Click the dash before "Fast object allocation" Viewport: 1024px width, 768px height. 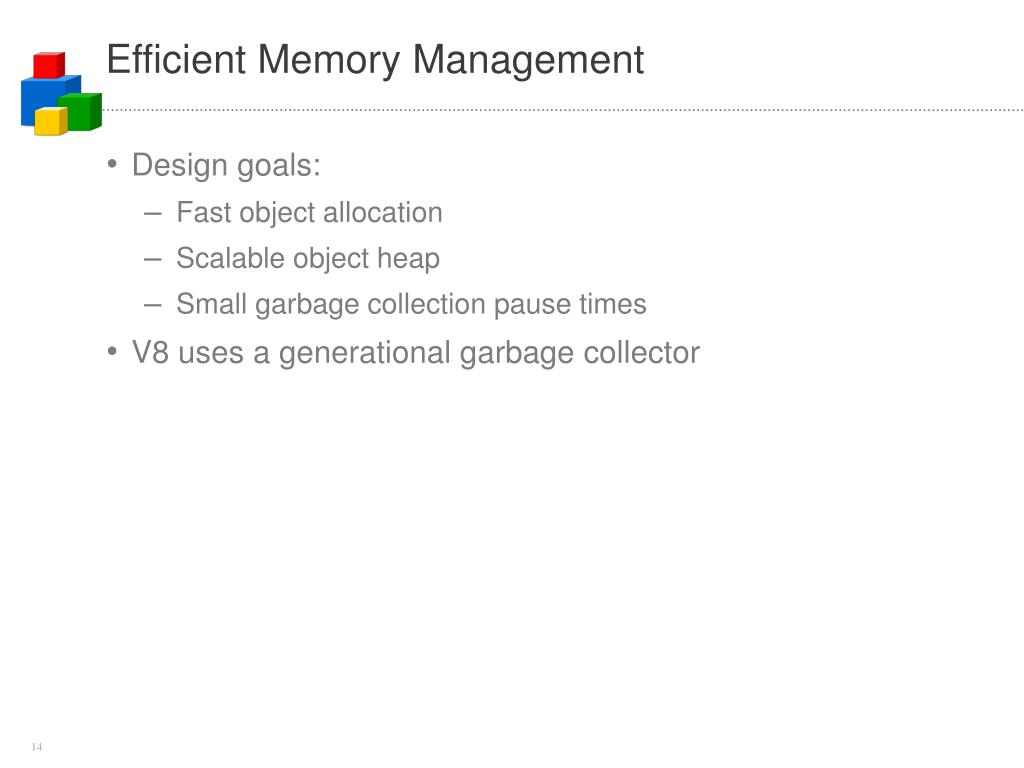point(153,214)
